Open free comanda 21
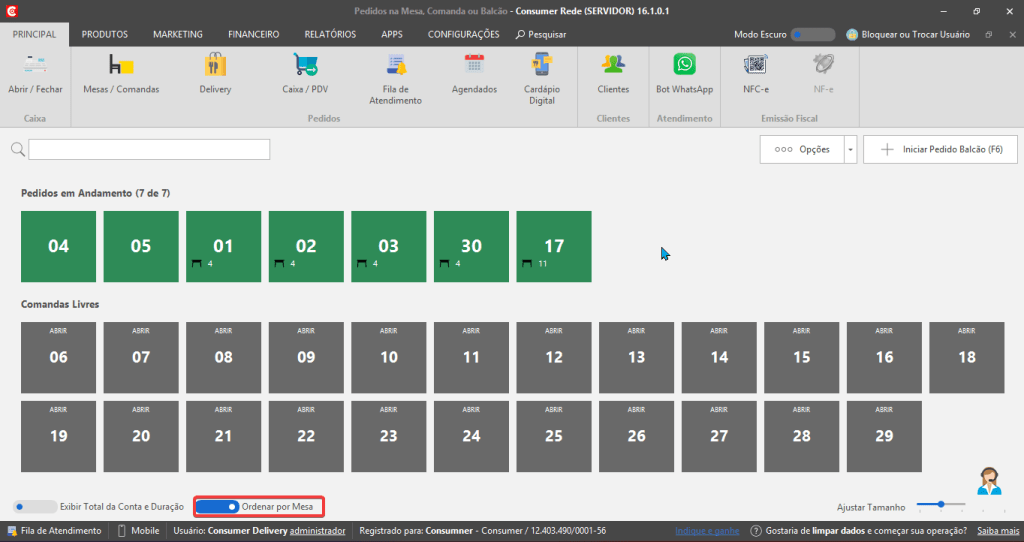 pyautogui.click(x=223, y=436)
